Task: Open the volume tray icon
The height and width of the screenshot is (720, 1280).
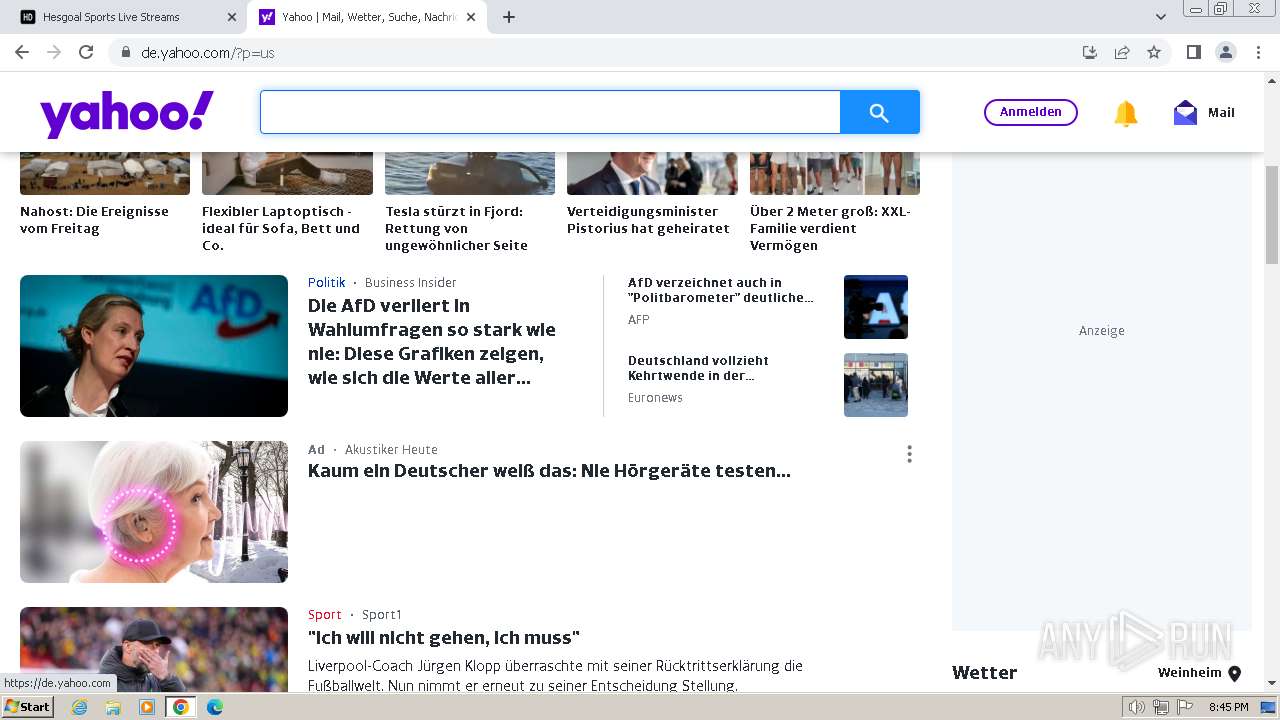Action: click(x=1137, y=707)
